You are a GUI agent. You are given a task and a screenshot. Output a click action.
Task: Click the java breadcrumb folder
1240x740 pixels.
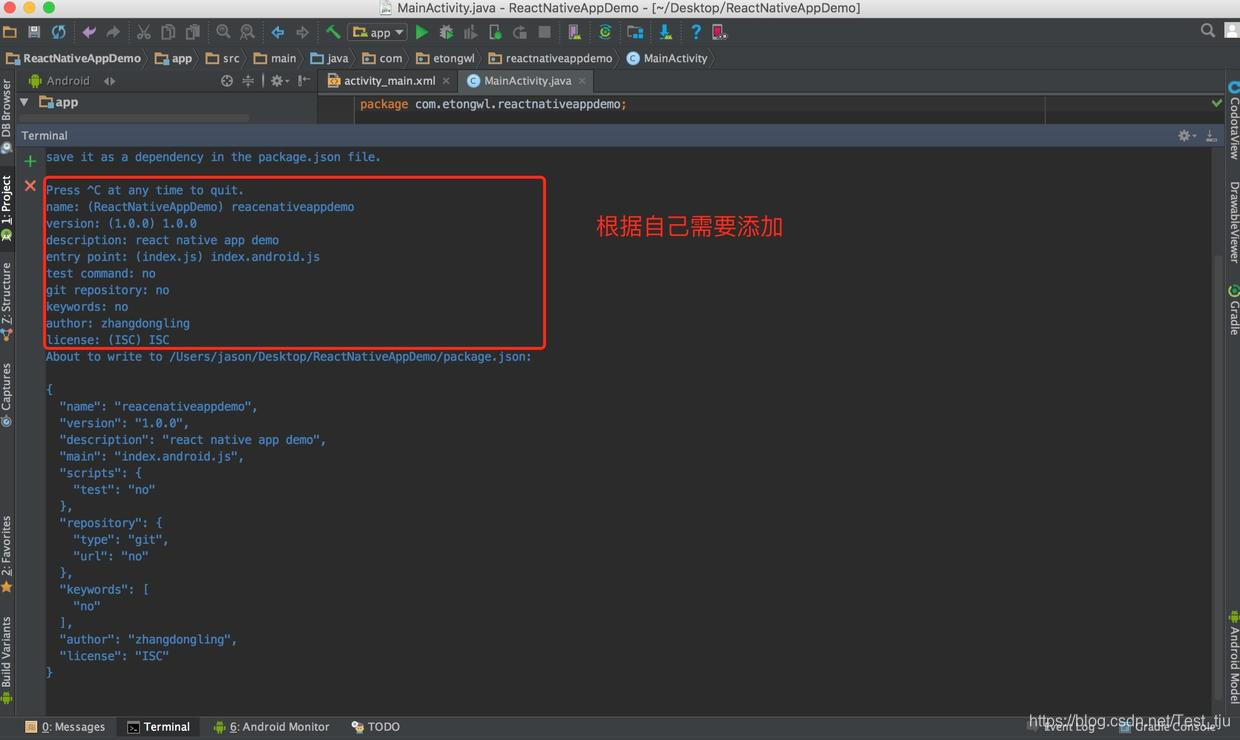coord(330,58)
